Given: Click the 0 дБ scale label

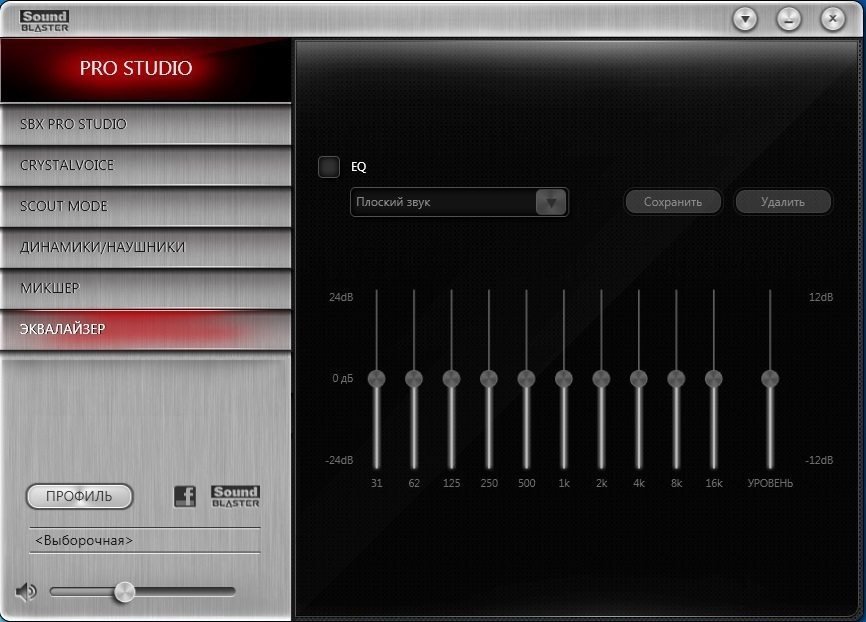Looking at the screenshot, I should tap(342, 378).
